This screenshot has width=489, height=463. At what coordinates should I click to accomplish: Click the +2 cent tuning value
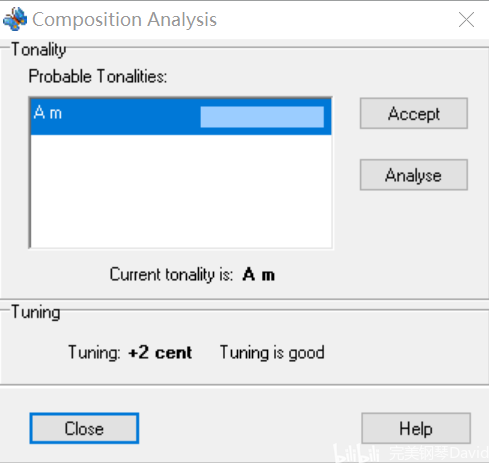click(160, 352)
